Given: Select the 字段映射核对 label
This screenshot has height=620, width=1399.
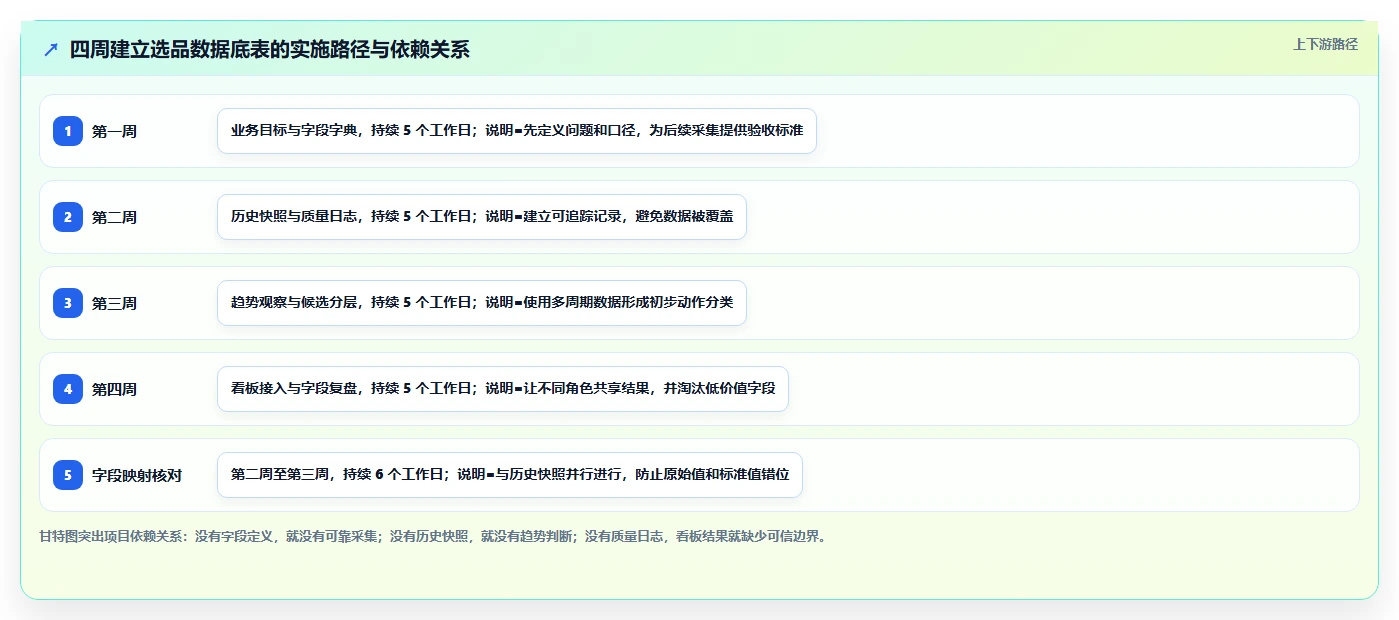Looking at the screenshot, I should tap(137, 475).
